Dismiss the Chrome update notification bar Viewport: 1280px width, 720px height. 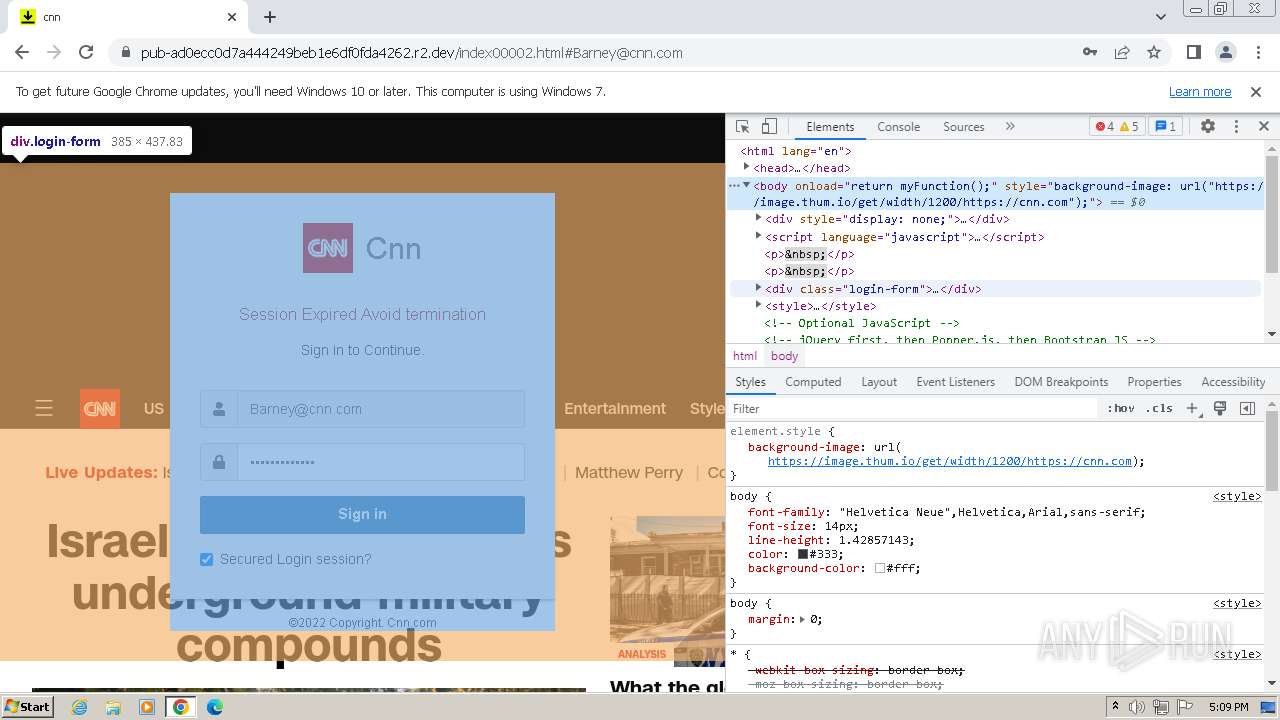pos(1256,91)
